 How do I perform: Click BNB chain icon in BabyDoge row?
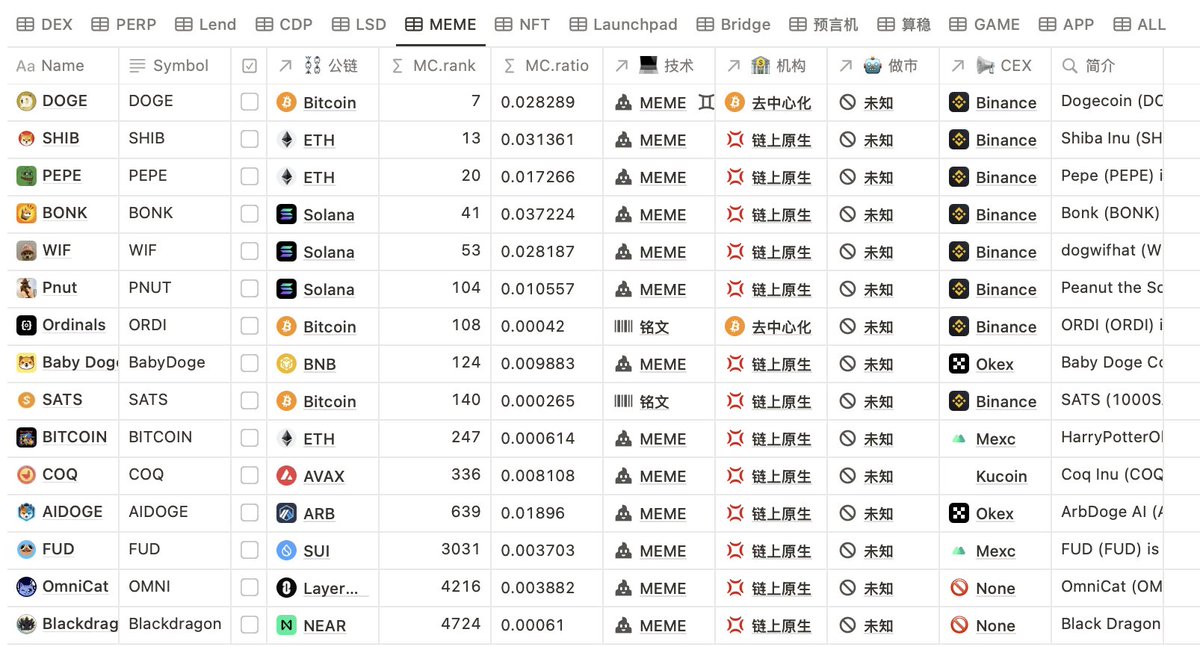pyautogui.click(x=286, y=364)
